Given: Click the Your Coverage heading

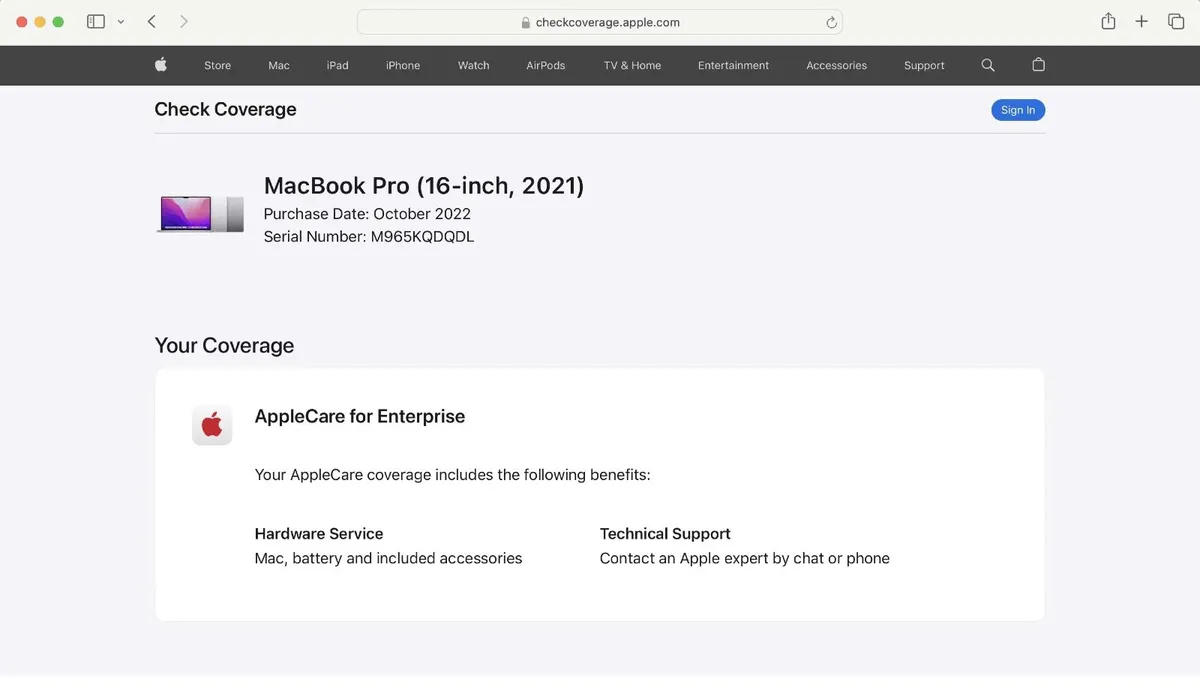Looking at the screenshot, I should 224,345.
